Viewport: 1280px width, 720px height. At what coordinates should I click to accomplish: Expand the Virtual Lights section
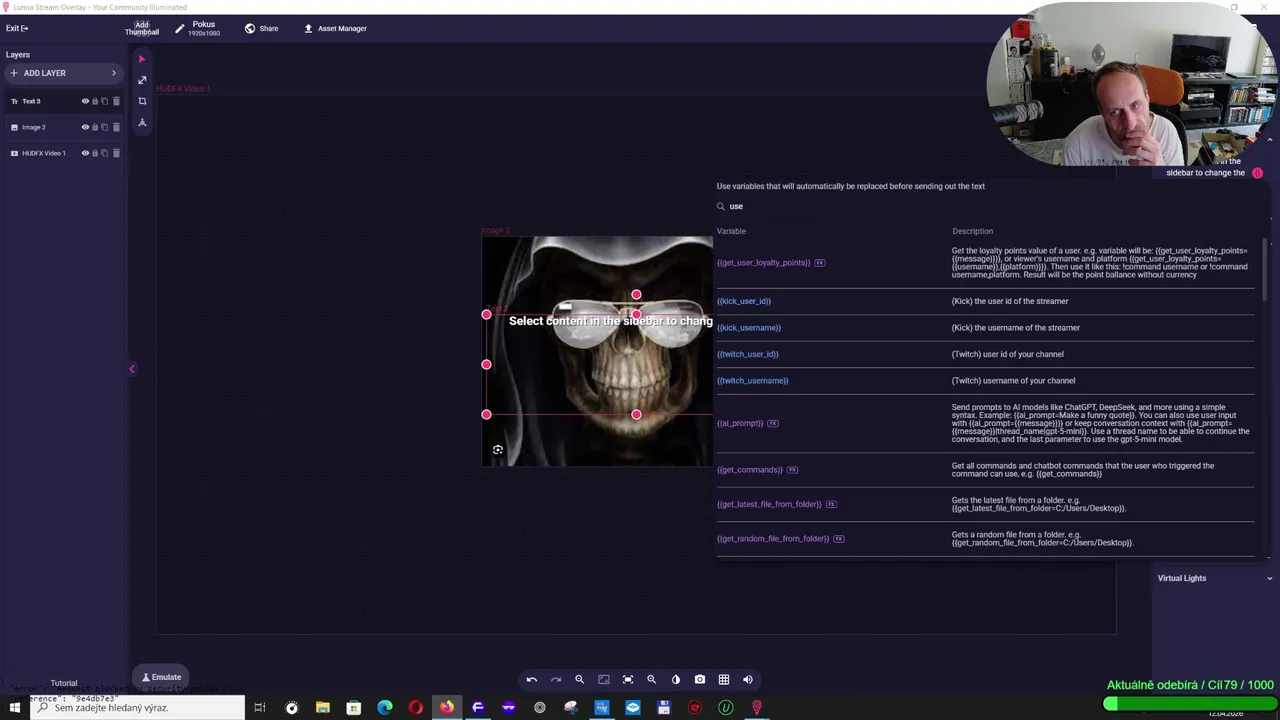coord(1269,578)
